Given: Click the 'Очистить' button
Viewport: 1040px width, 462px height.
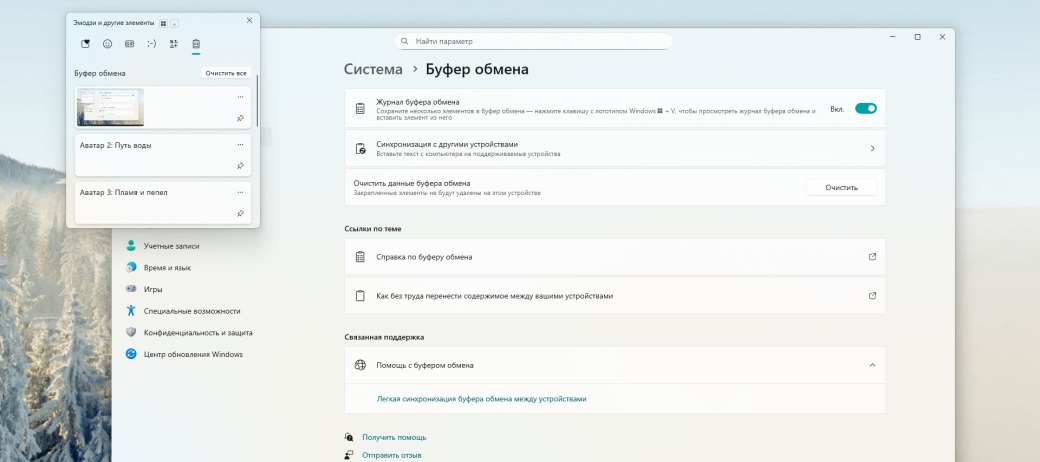Looking at the screenshot, I should coord(840,188).
